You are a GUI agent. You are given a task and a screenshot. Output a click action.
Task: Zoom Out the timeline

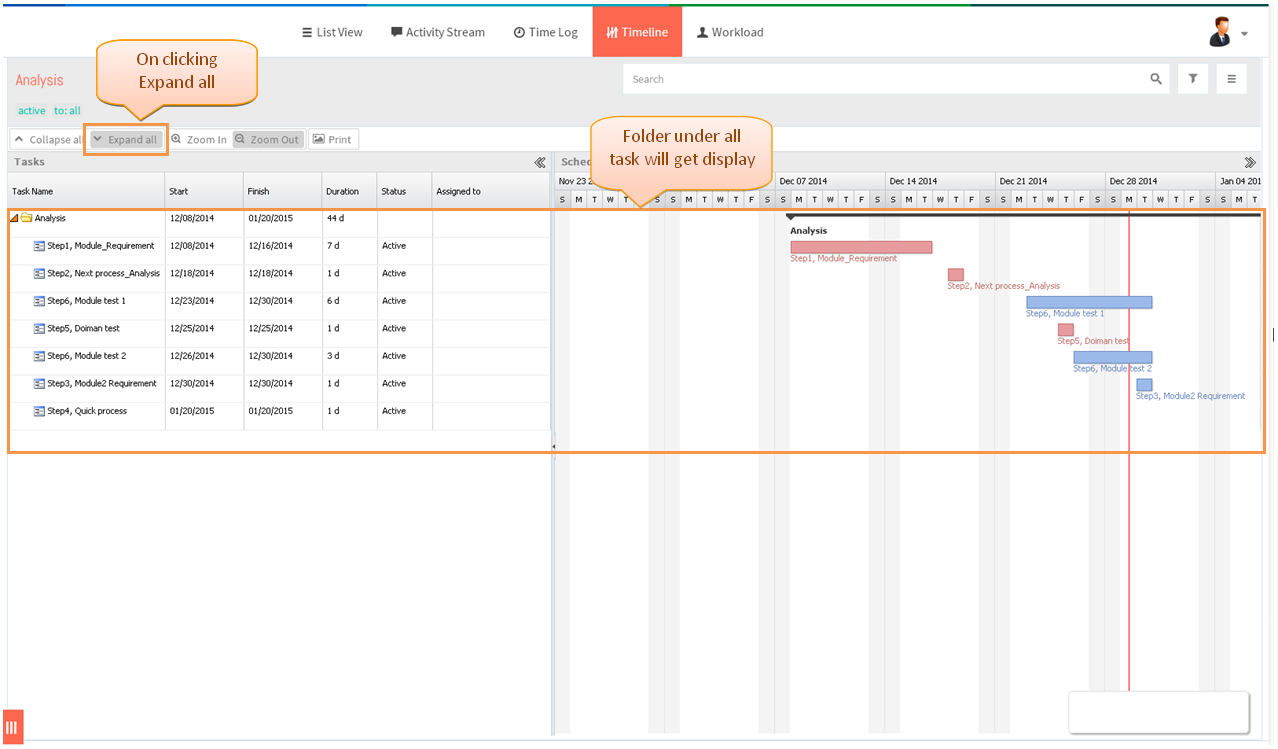[x=267, y=140]
